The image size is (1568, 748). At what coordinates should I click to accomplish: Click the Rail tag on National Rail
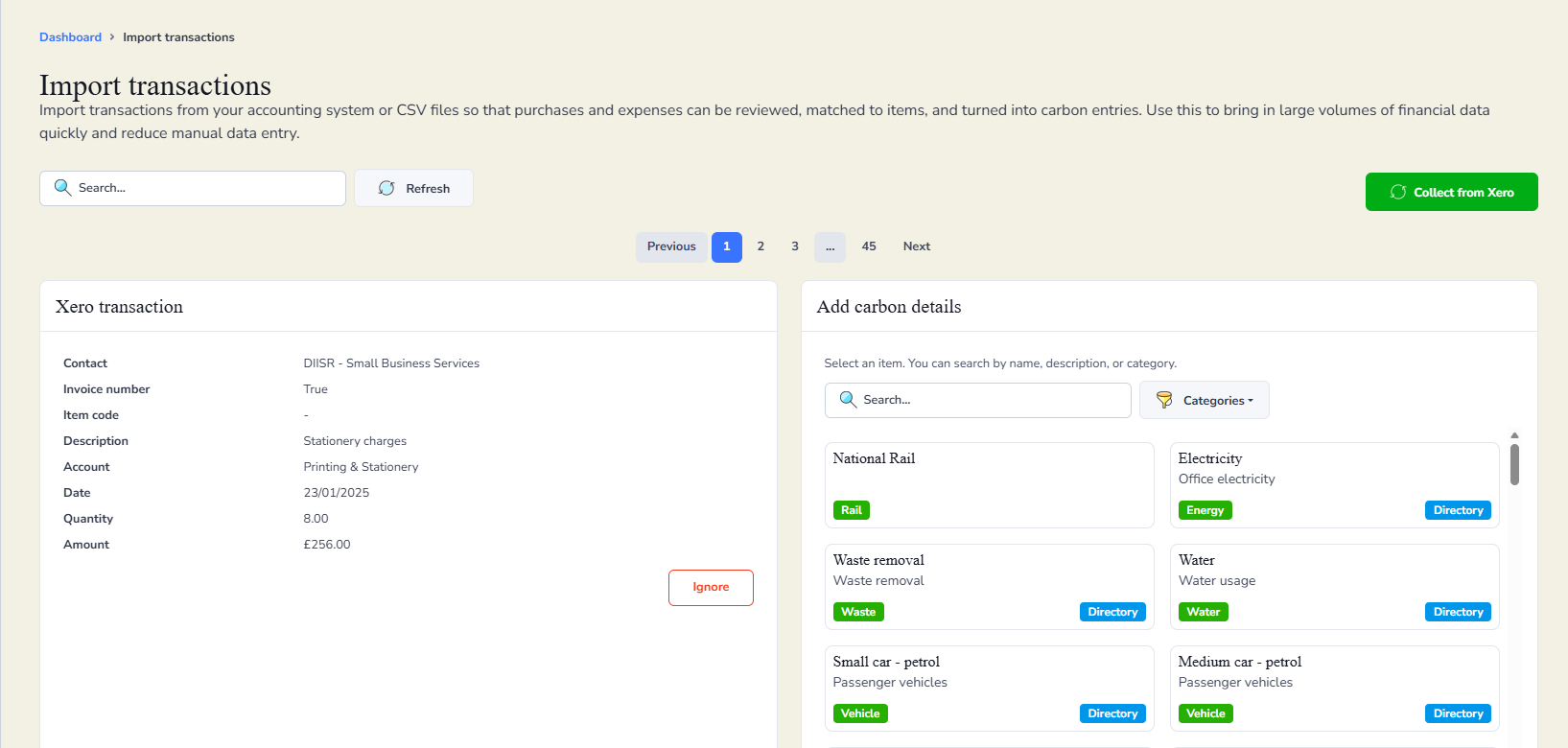click(x=852, y=510)
